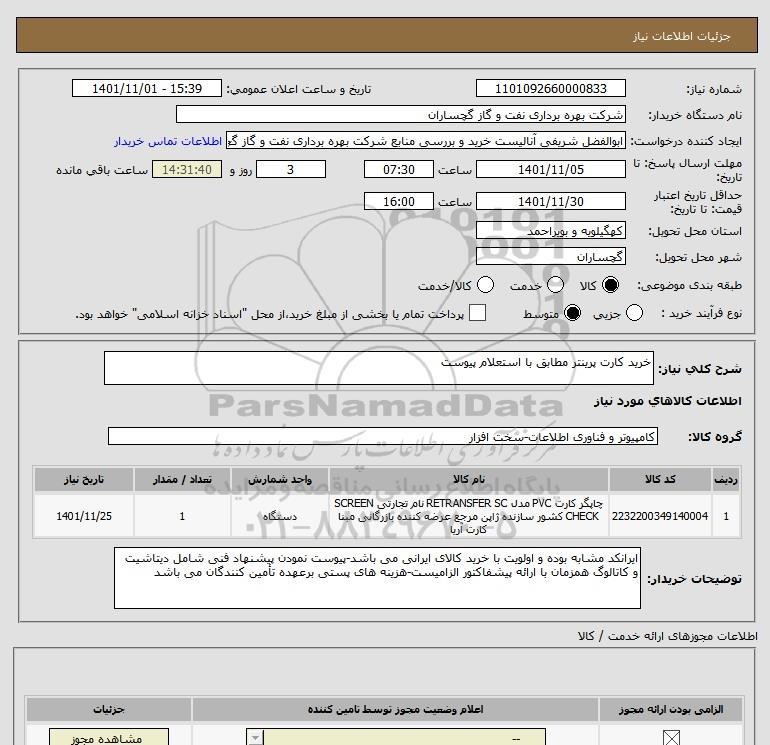
Task: Click the remaining days field showing 3
Action: (x=291, y=169)
